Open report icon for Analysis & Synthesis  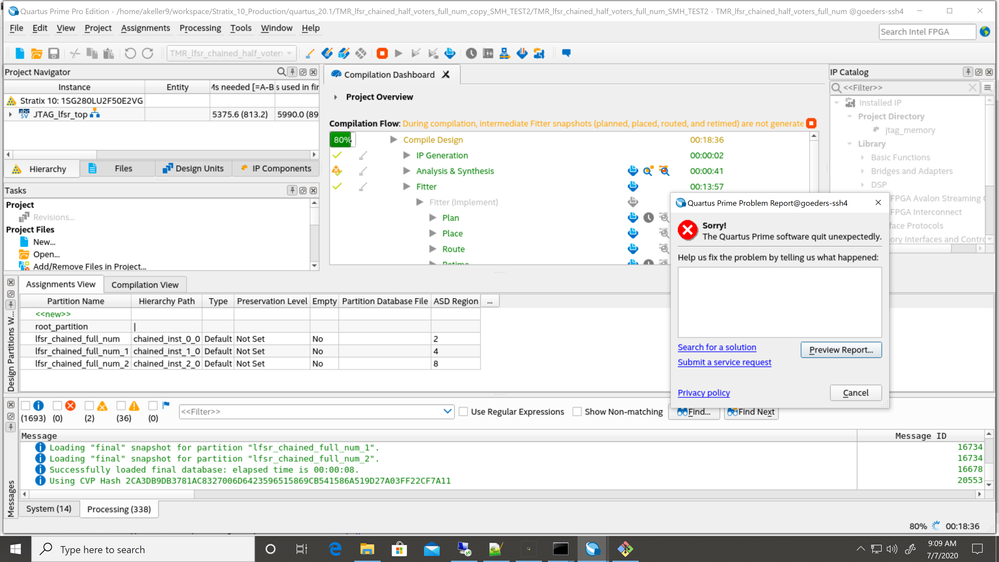pyautogui.click(x=633, y=171)
